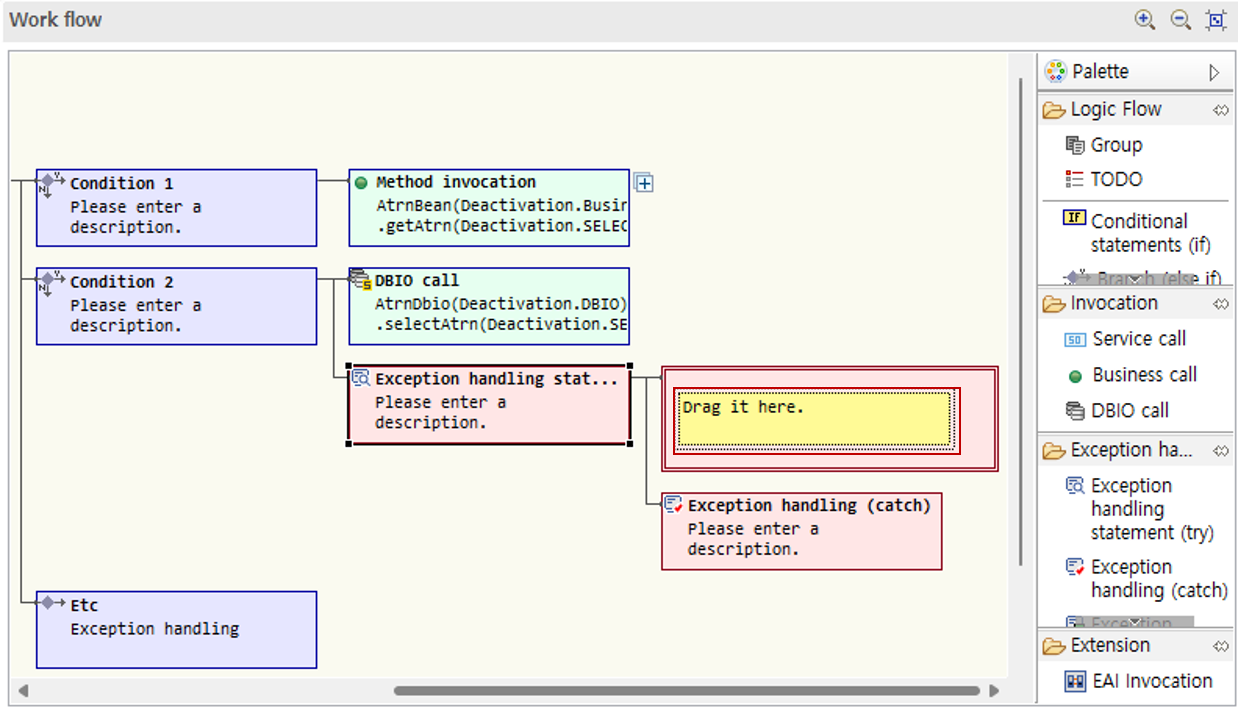The image size is (1238, 708).
Task: Pin the Invocation drawer open
Action: click(1220, 304)
